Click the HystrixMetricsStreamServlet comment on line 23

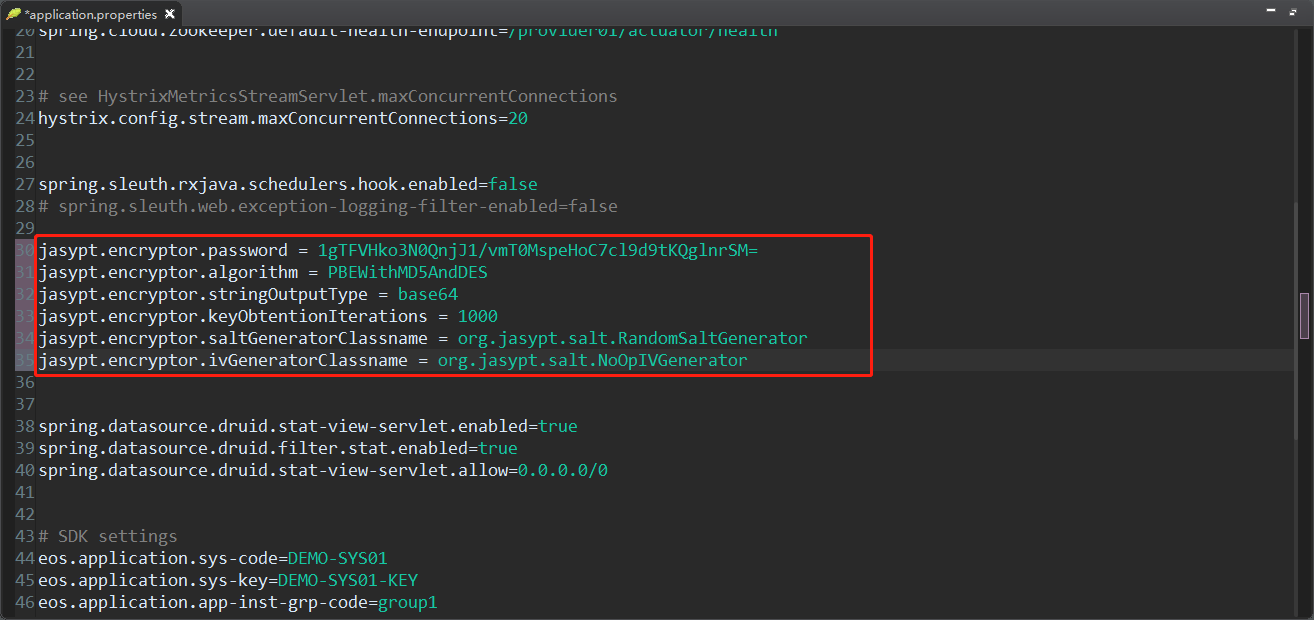(328, 96)
